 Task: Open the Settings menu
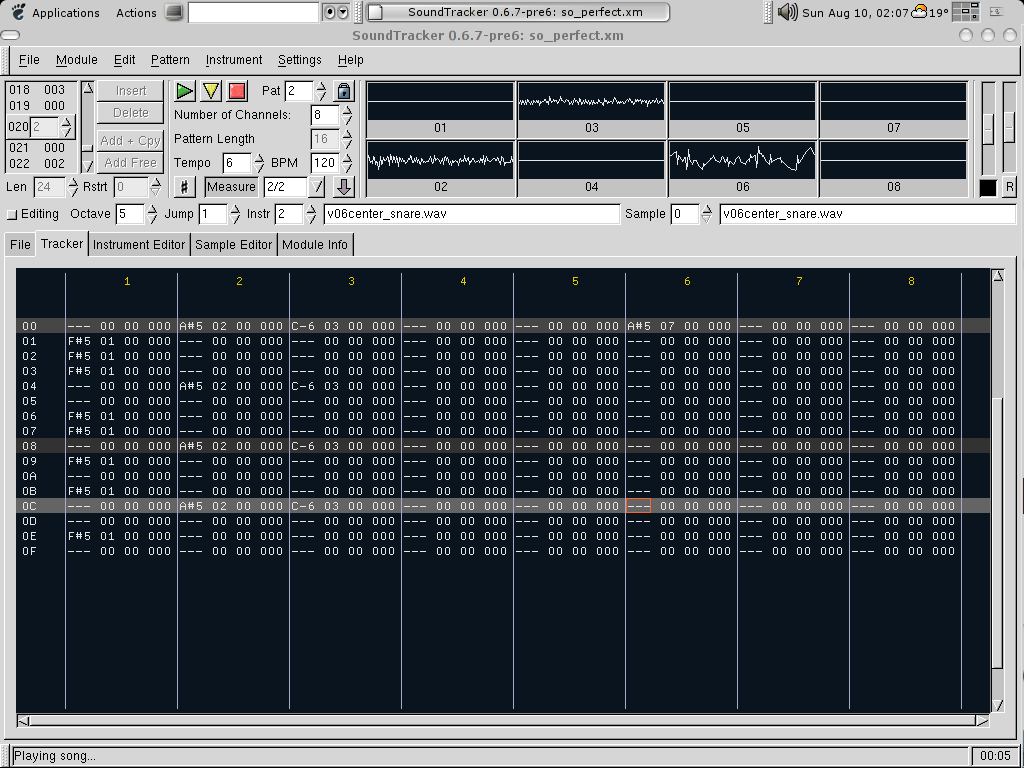[300, 60]
